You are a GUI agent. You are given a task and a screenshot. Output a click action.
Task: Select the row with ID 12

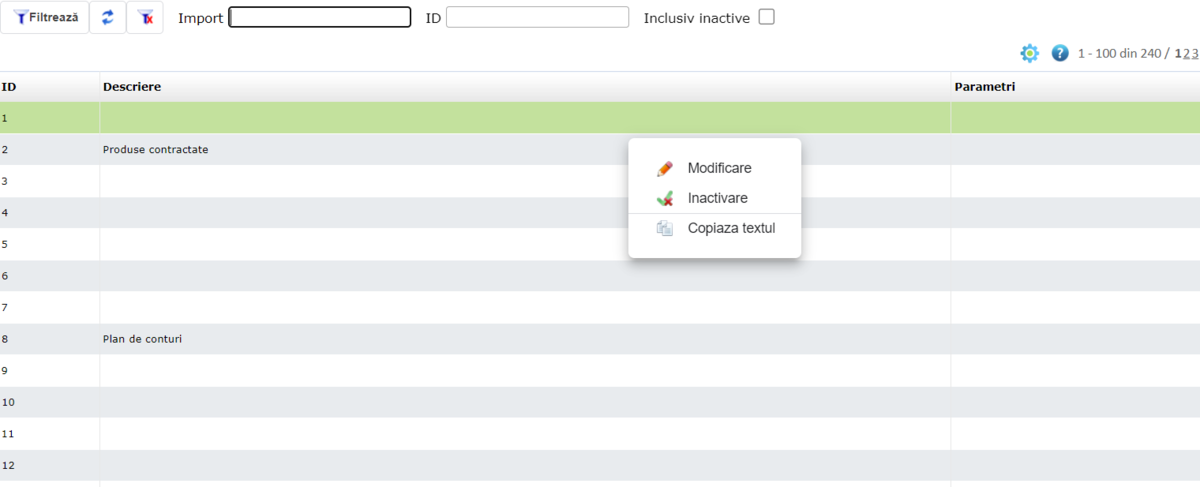(x=300, y=465)
